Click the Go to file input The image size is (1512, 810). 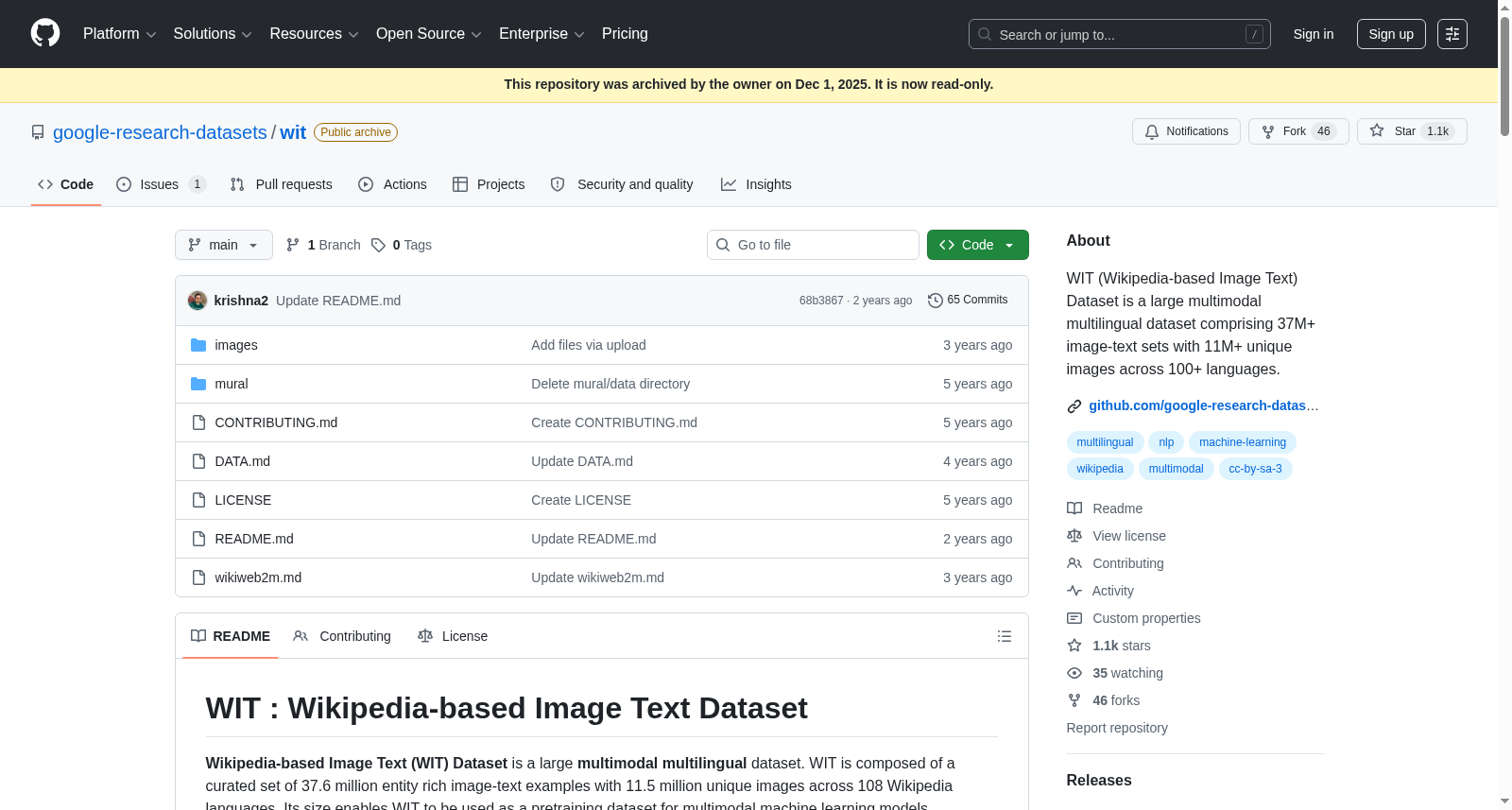(813, 245)
